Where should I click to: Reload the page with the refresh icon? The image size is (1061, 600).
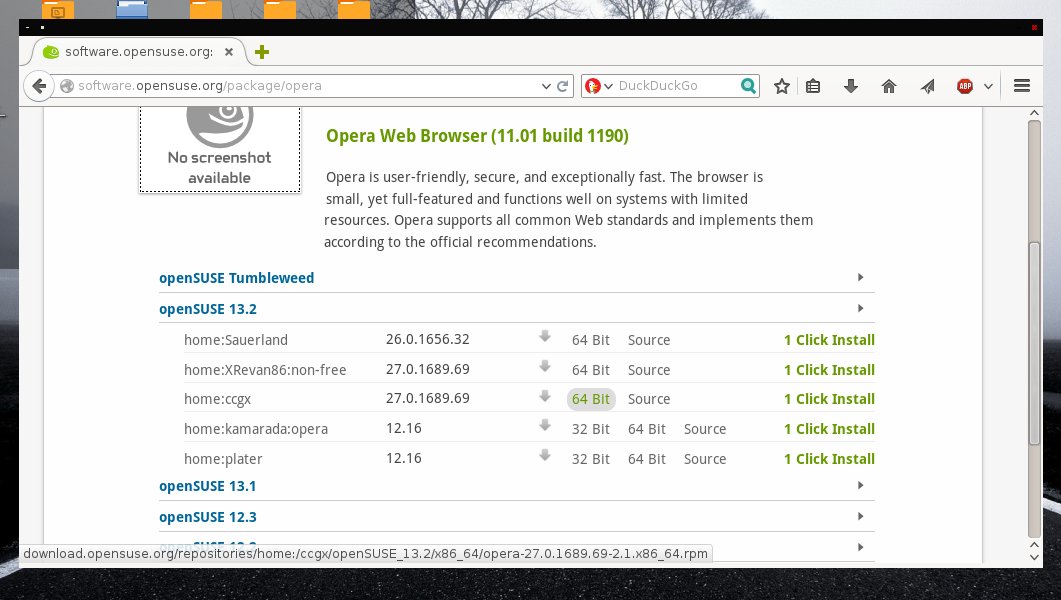click(562, 86)
